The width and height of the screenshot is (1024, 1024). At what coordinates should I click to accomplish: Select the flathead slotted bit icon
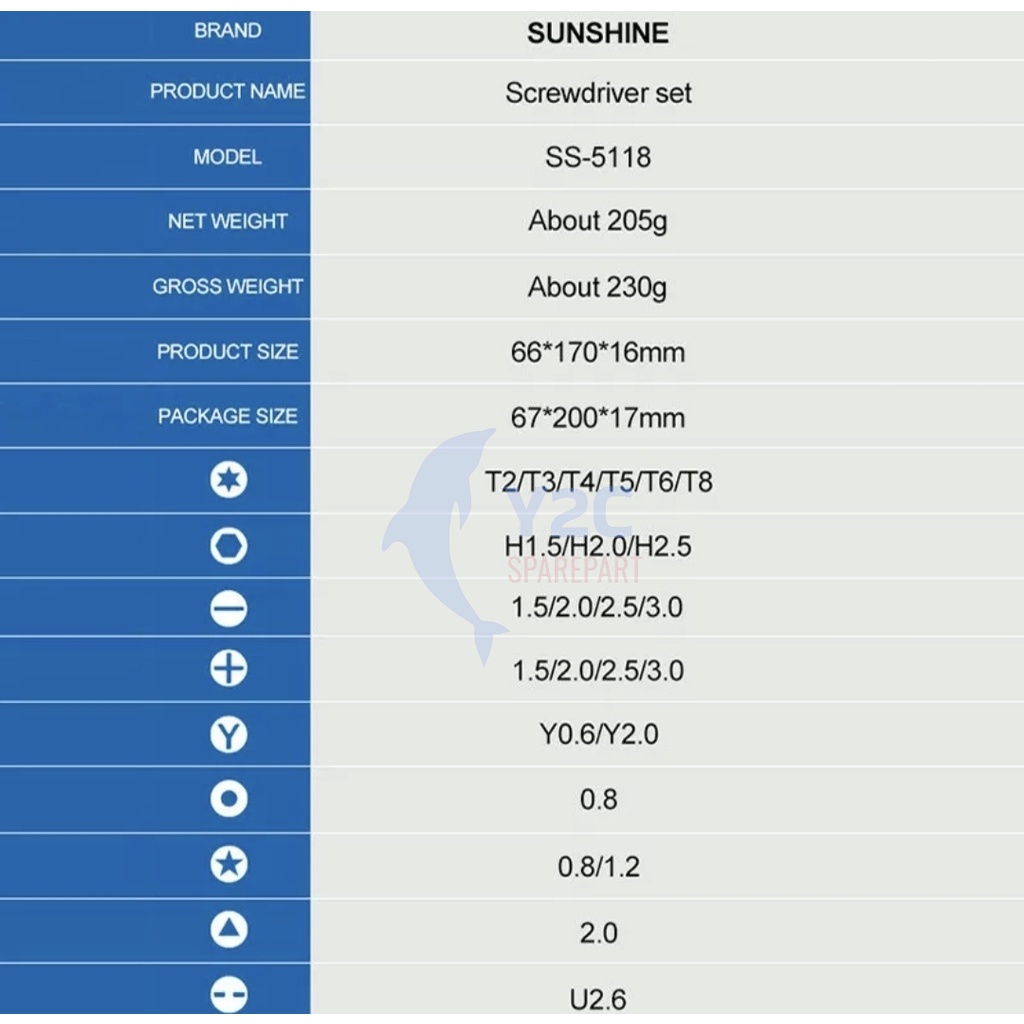(x=229, y=609)
